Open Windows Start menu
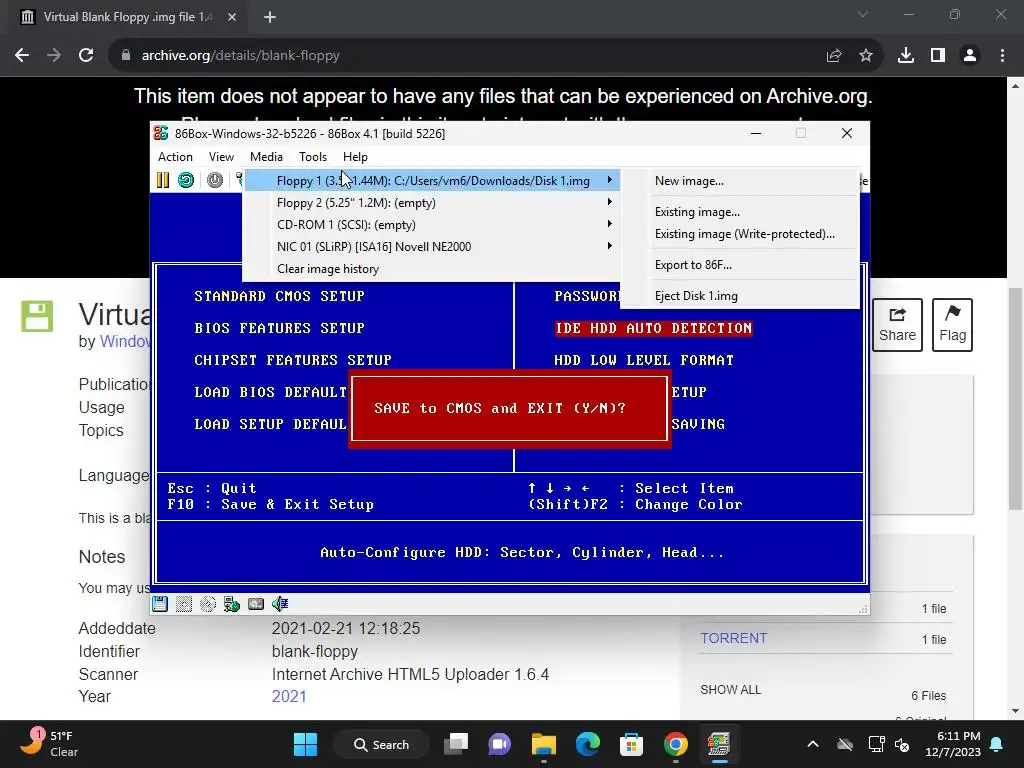The width and height of the screenshot is (1024, 768). 306,744
